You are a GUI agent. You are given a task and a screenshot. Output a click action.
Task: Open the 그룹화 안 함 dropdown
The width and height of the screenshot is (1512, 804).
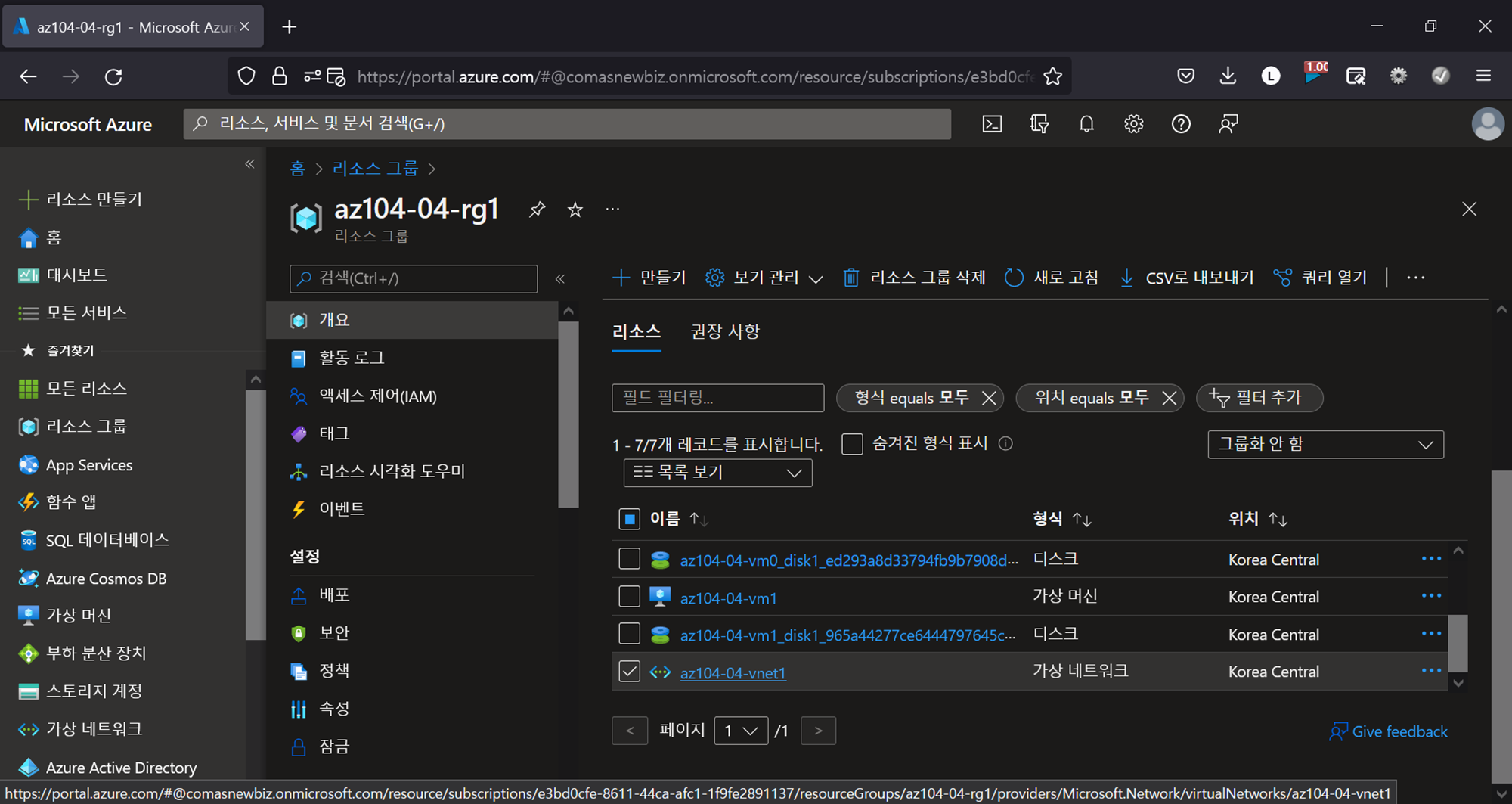[x=1325, y=445]
